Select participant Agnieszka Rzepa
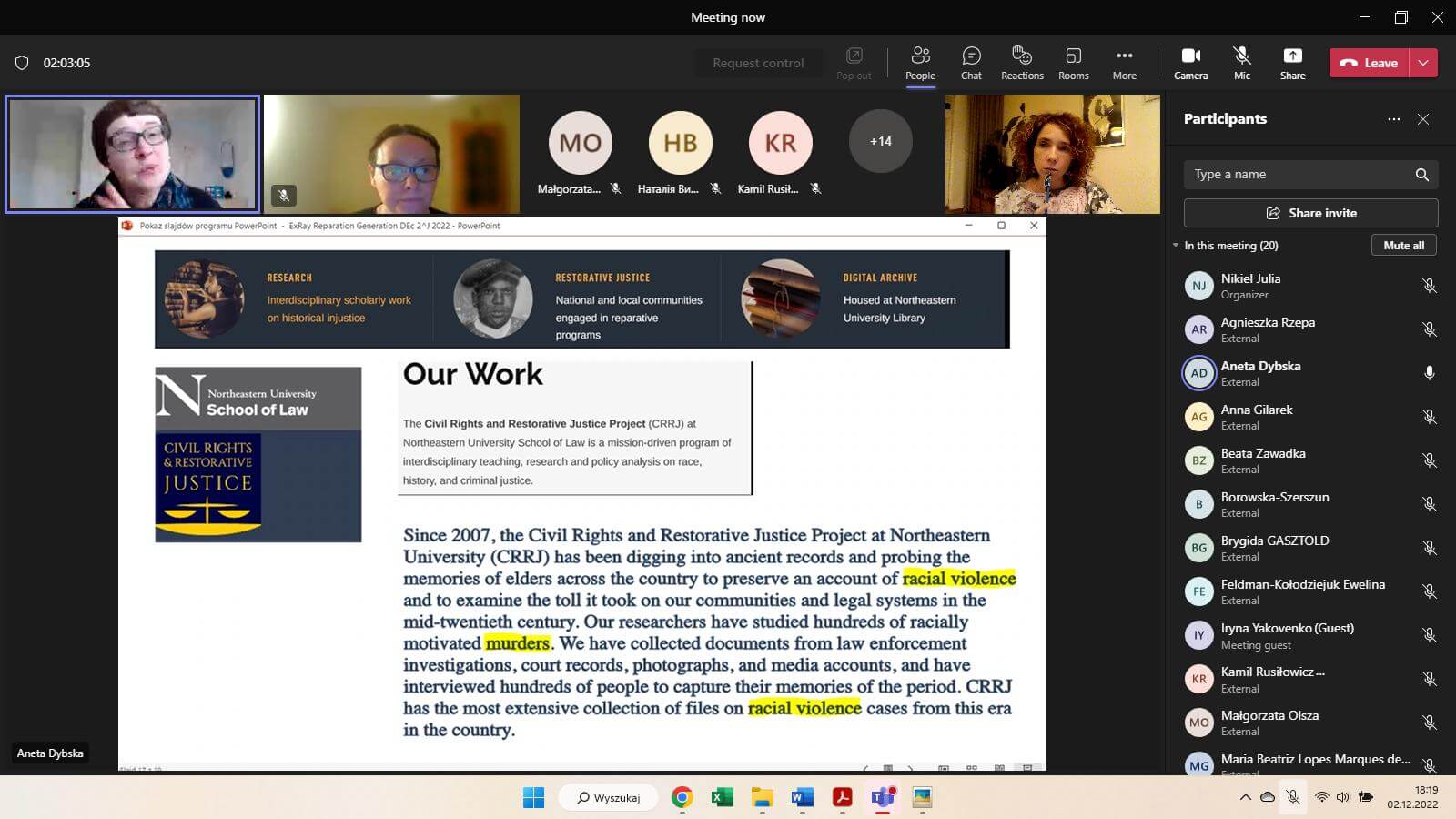 pos(1310,329)
